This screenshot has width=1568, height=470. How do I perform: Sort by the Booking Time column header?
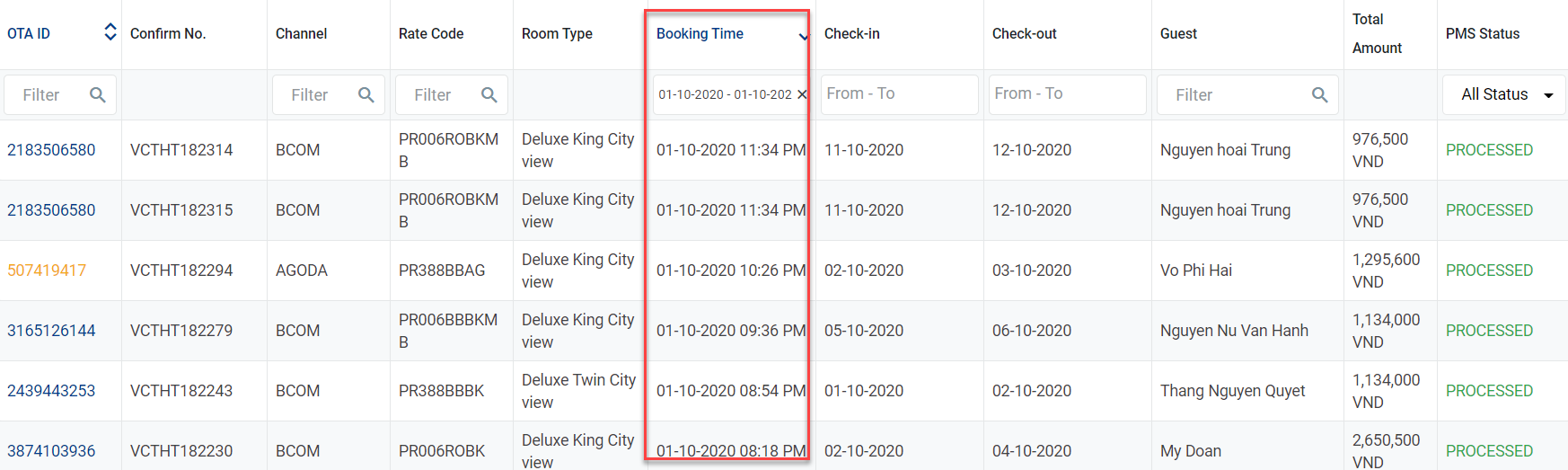[700, 33]
